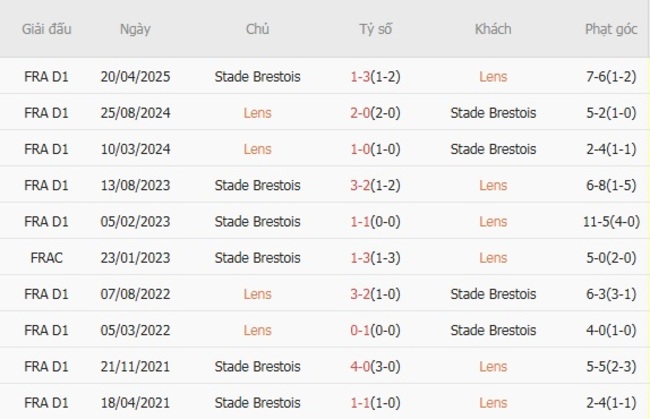
Task: Open the 3-2 score on 13/08/2023
Action: [362, 185]
